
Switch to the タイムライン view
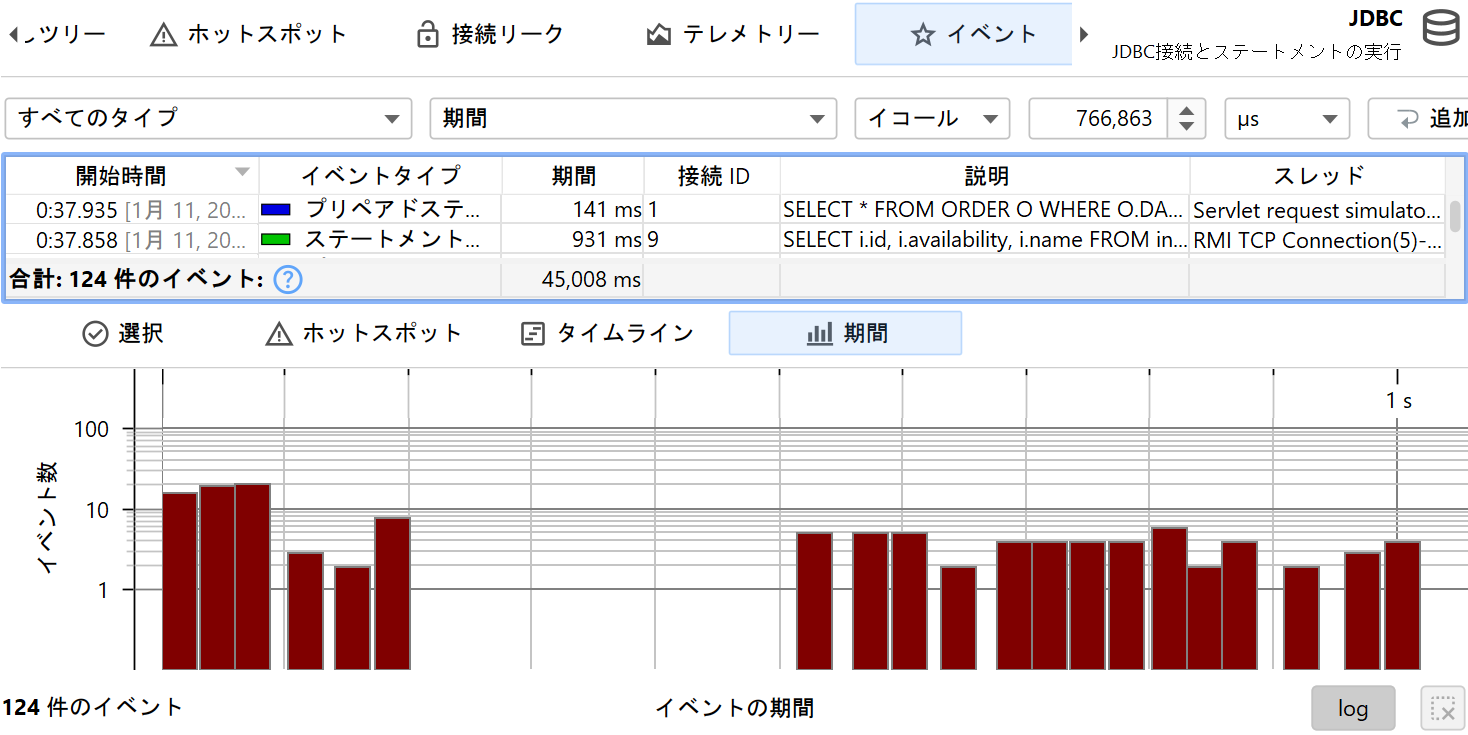click(608, 334)
